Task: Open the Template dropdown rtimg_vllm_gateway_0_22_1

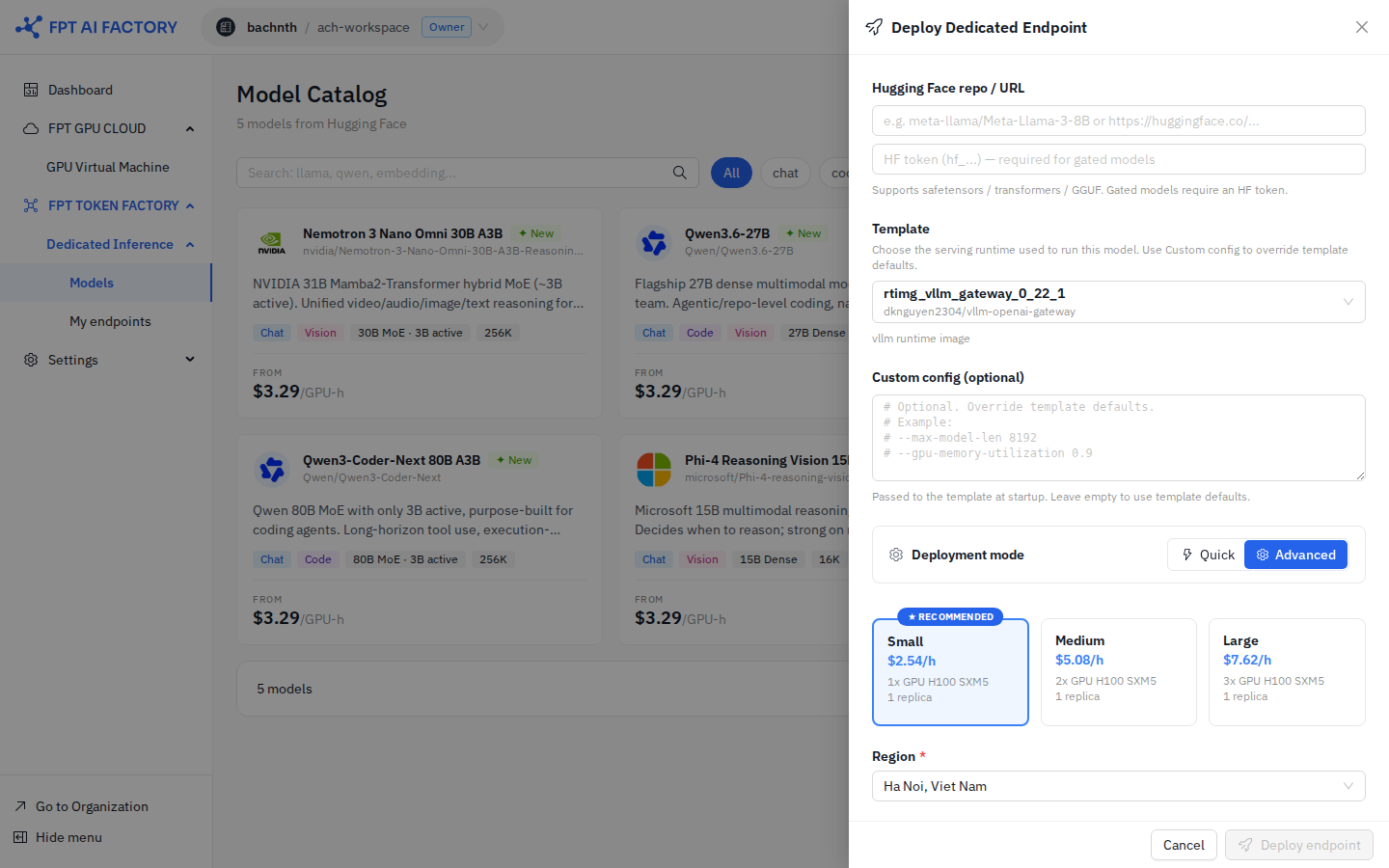Action: (x=1119, y=302)
